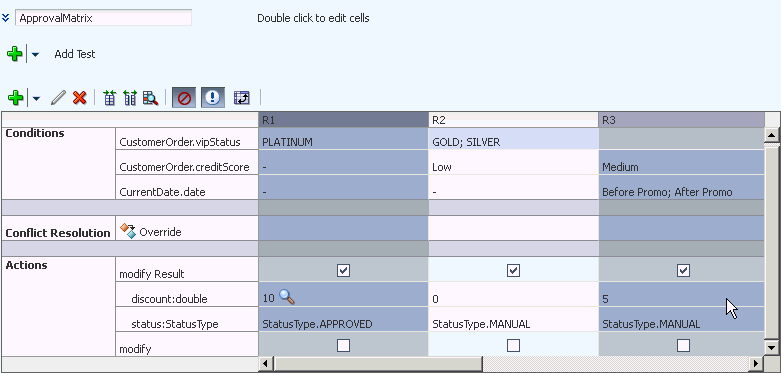Click the ApprovalMatrix name field
Viewport: 781px width, 373px height.
(104, 18)
